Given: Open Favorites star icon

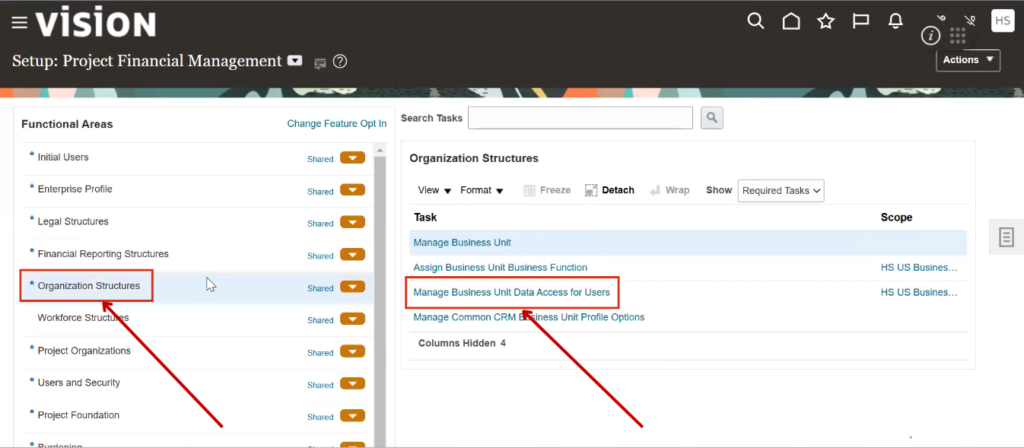Looking at the screenshot, I should pos(825,21).
